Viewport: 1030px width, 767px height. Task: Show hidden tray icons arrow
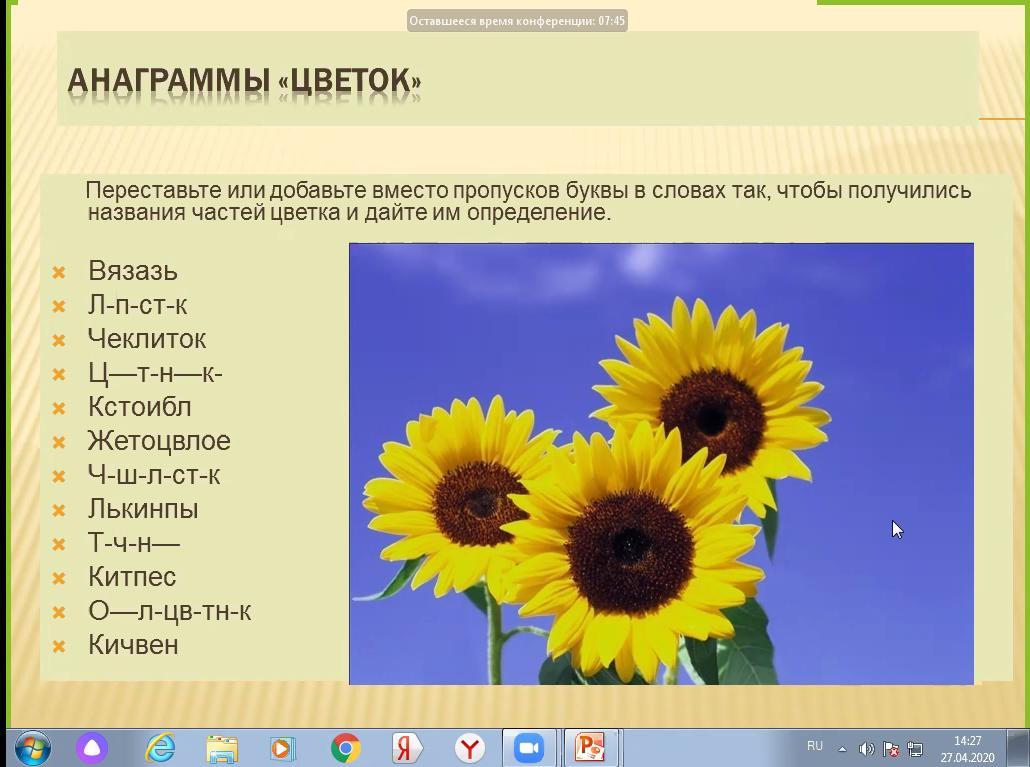(843, 749)
